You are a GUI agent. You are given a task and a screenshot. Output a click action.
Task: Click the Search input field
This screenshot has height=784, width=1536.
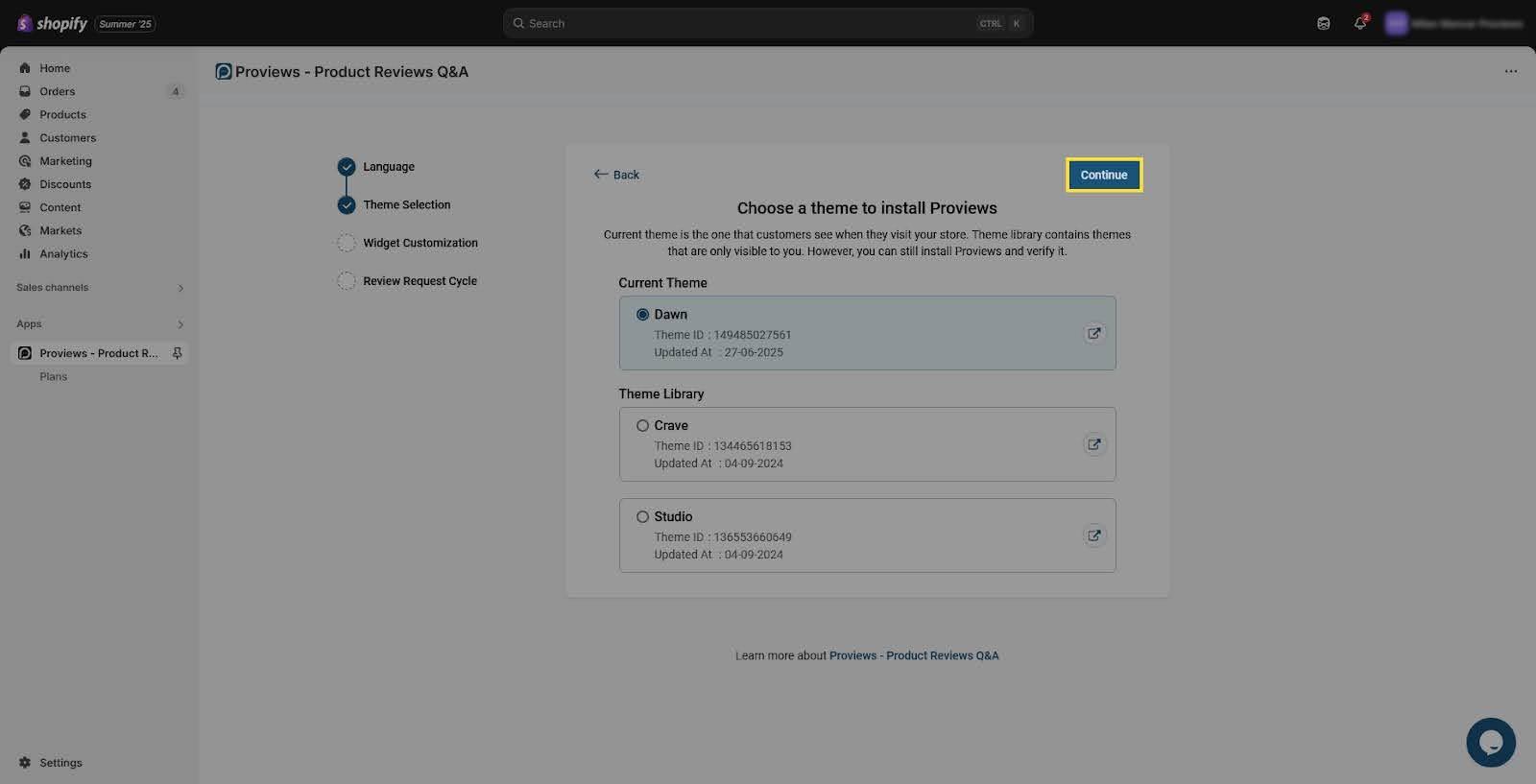tap(749, 23)
